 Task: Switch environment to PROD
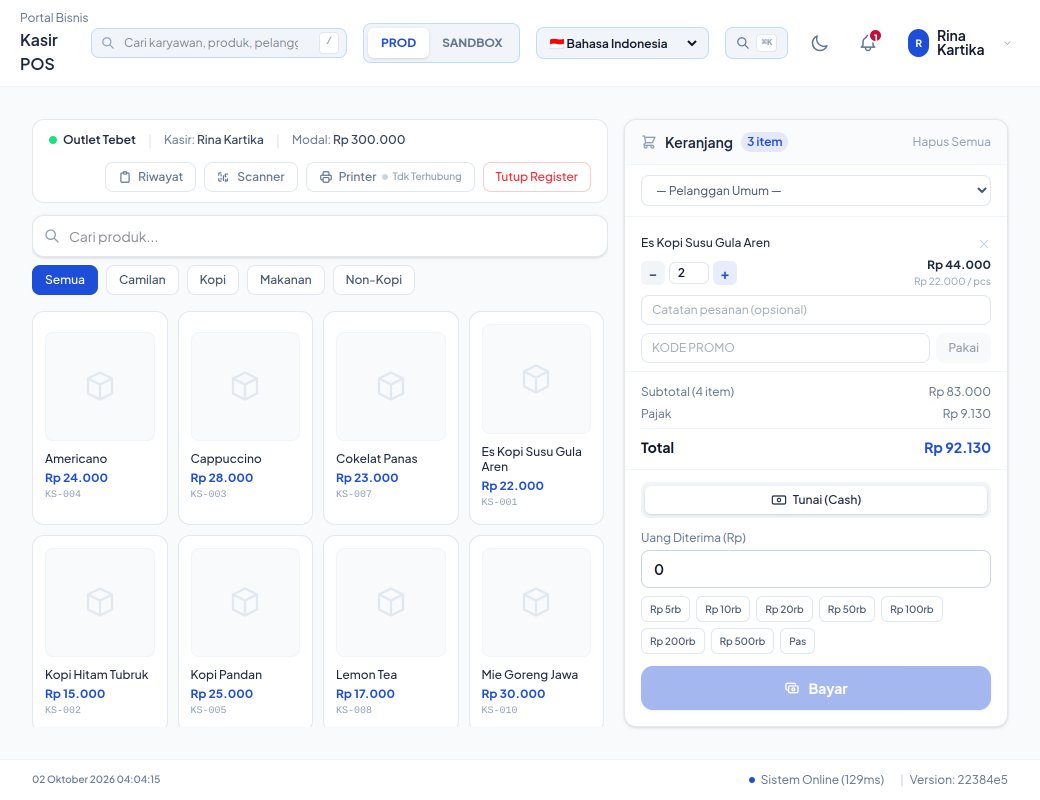(x=398, y=43)
